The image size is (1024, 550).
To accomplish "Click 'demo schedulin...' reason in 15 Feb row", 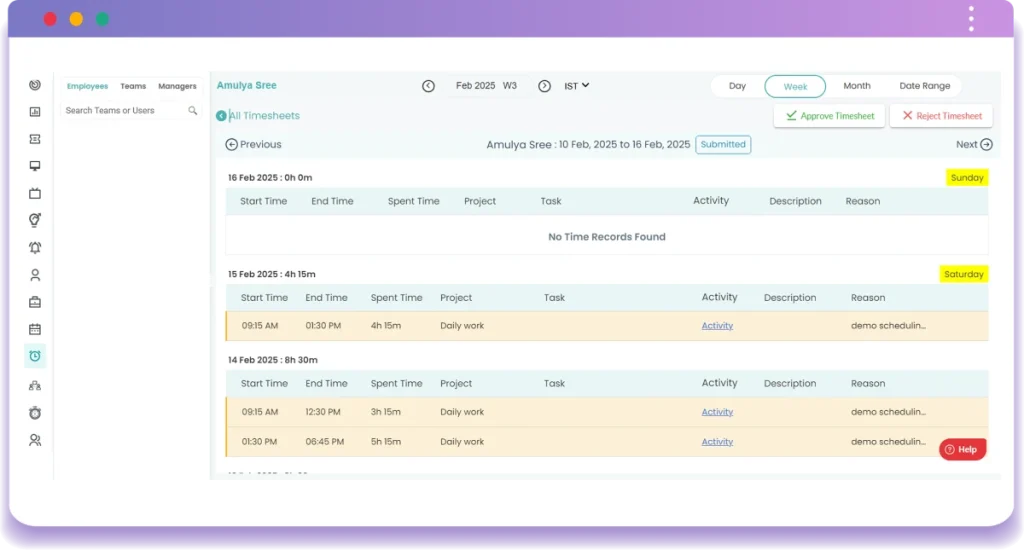I will click(x=888, y=325).
